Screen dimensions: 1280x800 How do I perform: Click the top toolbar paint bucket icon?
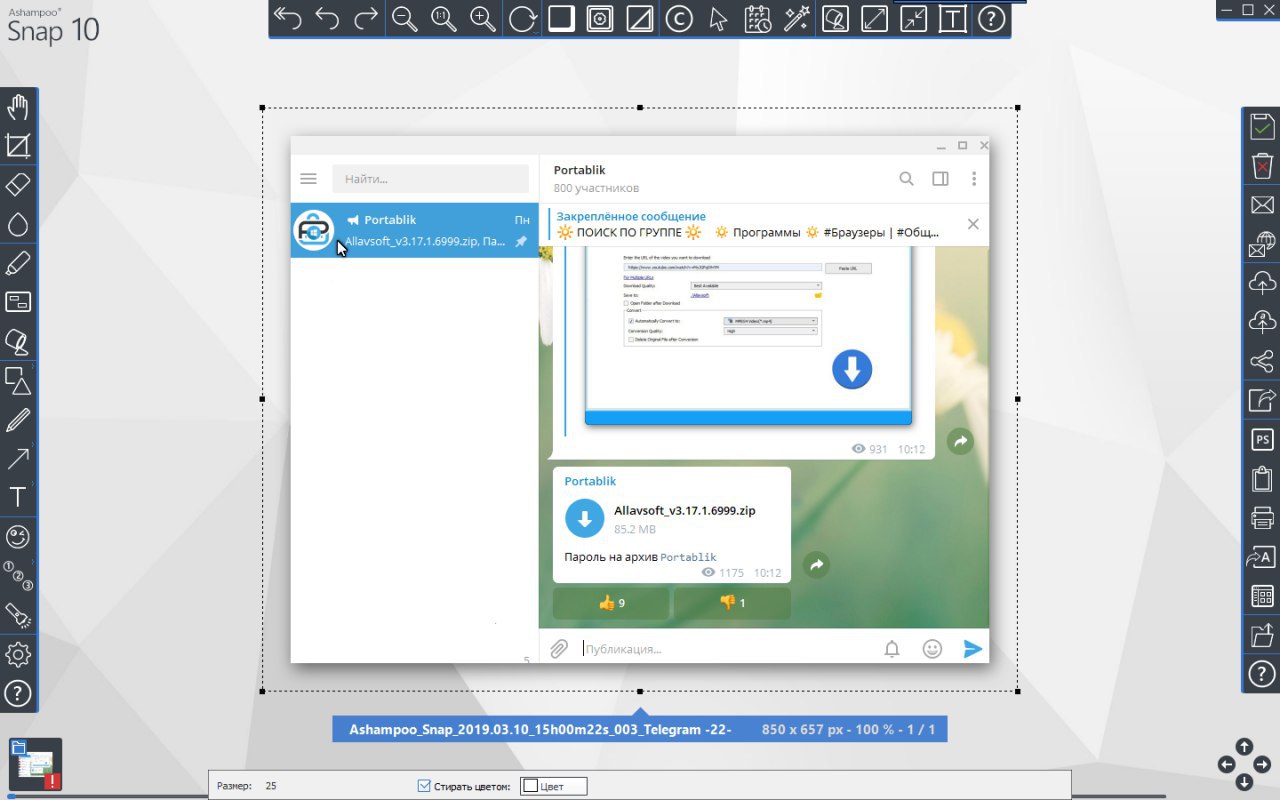(x=835, y=19)
